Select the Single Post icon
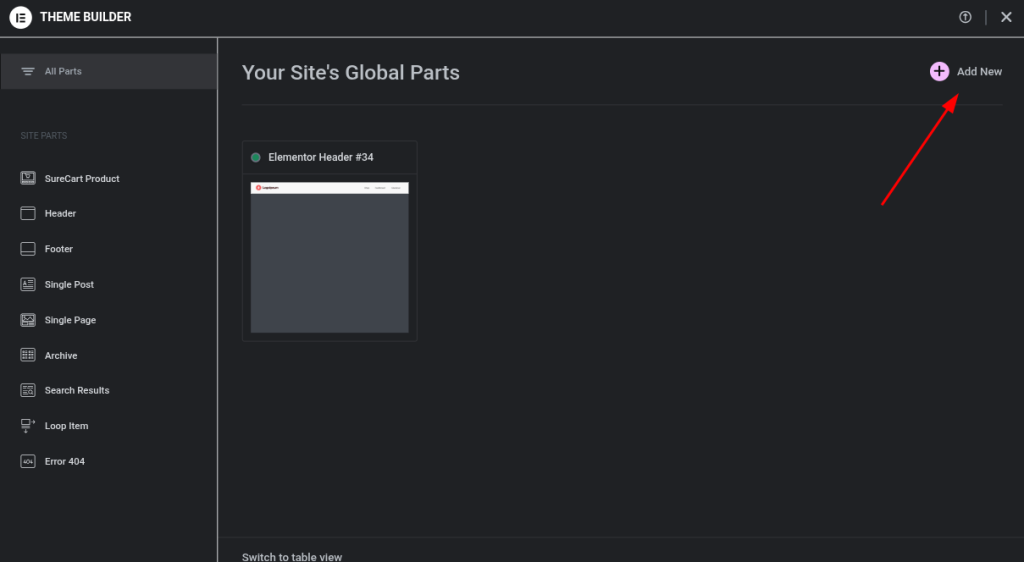This screenshot has height=562, width=1024. (x=28, y=285)
